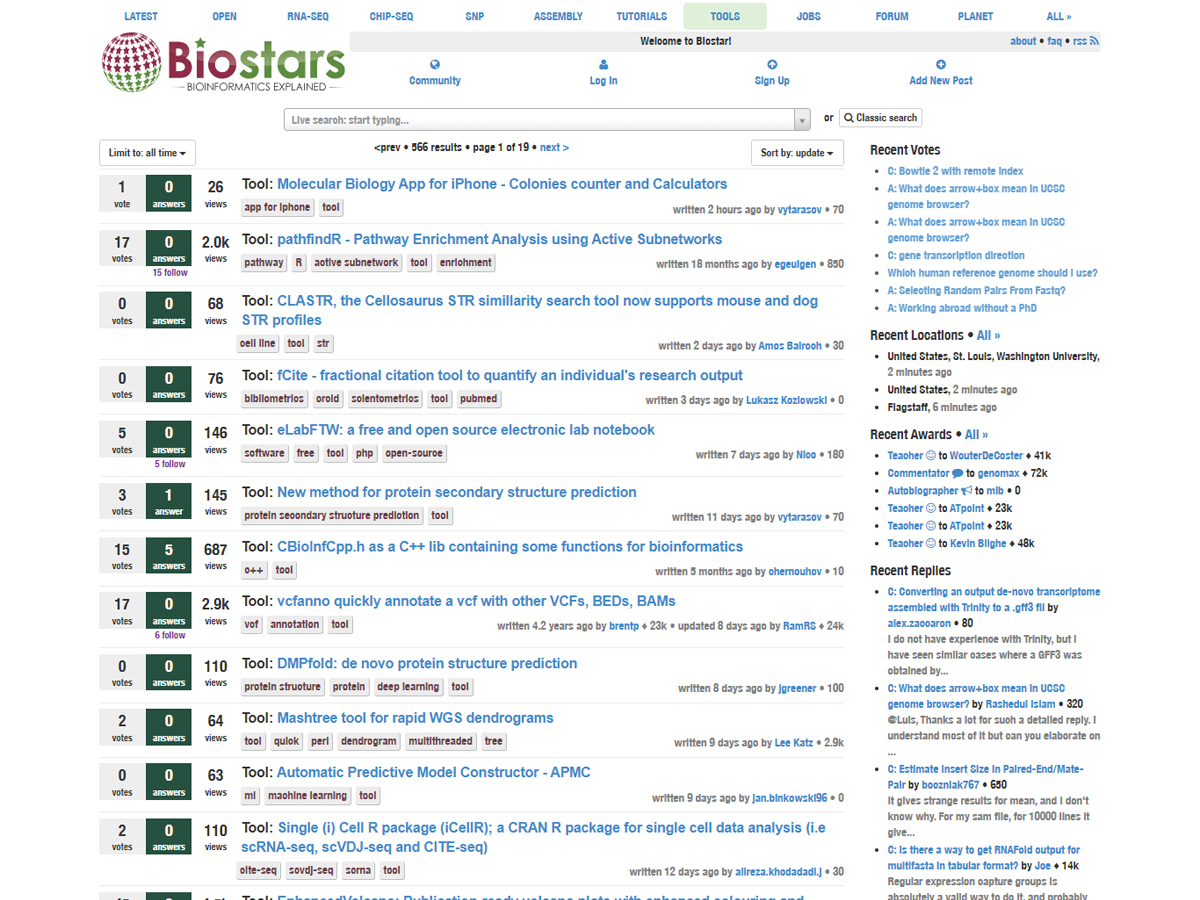Open the RSS feed icon
This screenshot has width=1200, height=900.
click(x=1094, y=41)
